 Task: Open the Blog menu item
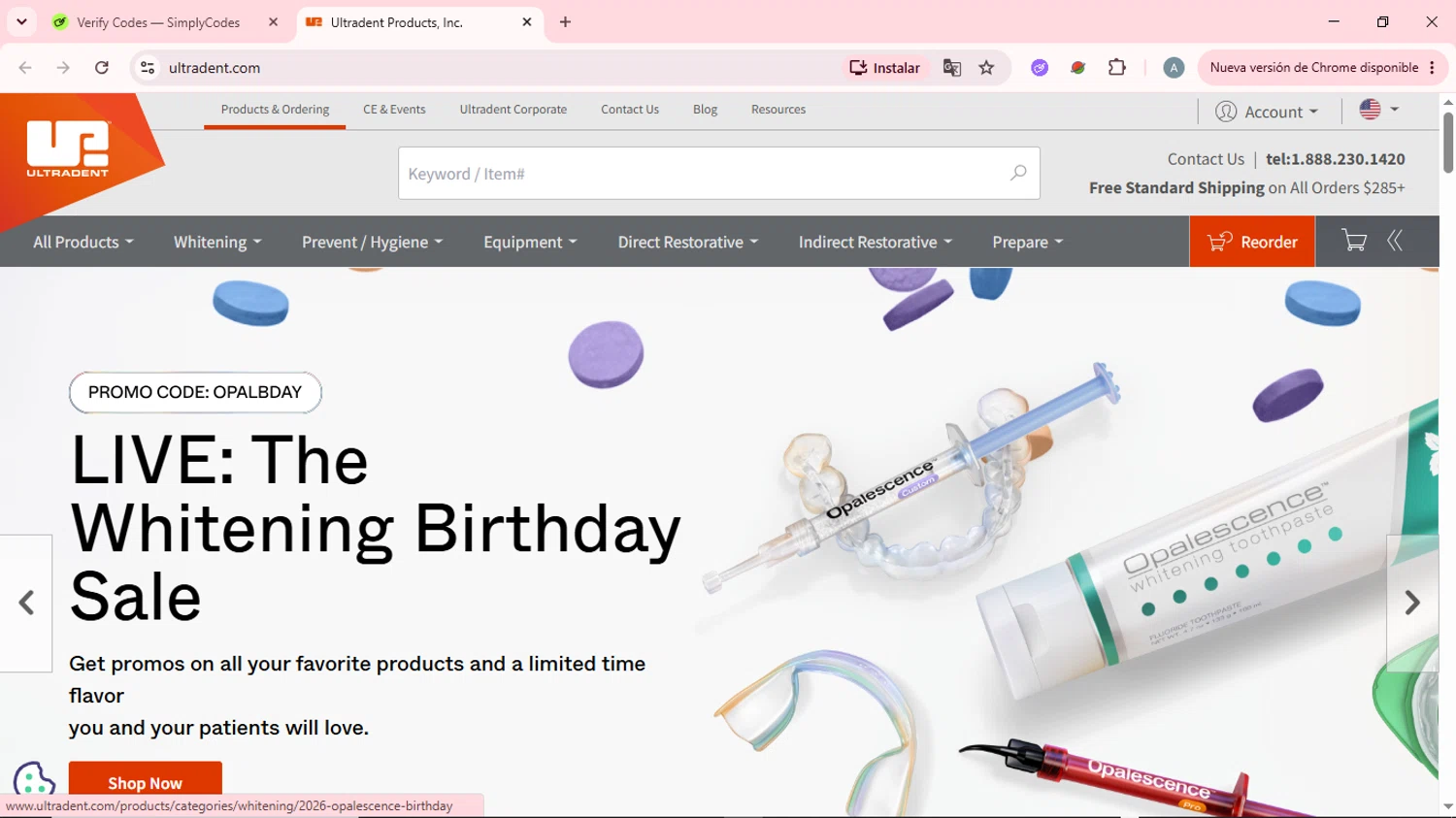[706, 110]
